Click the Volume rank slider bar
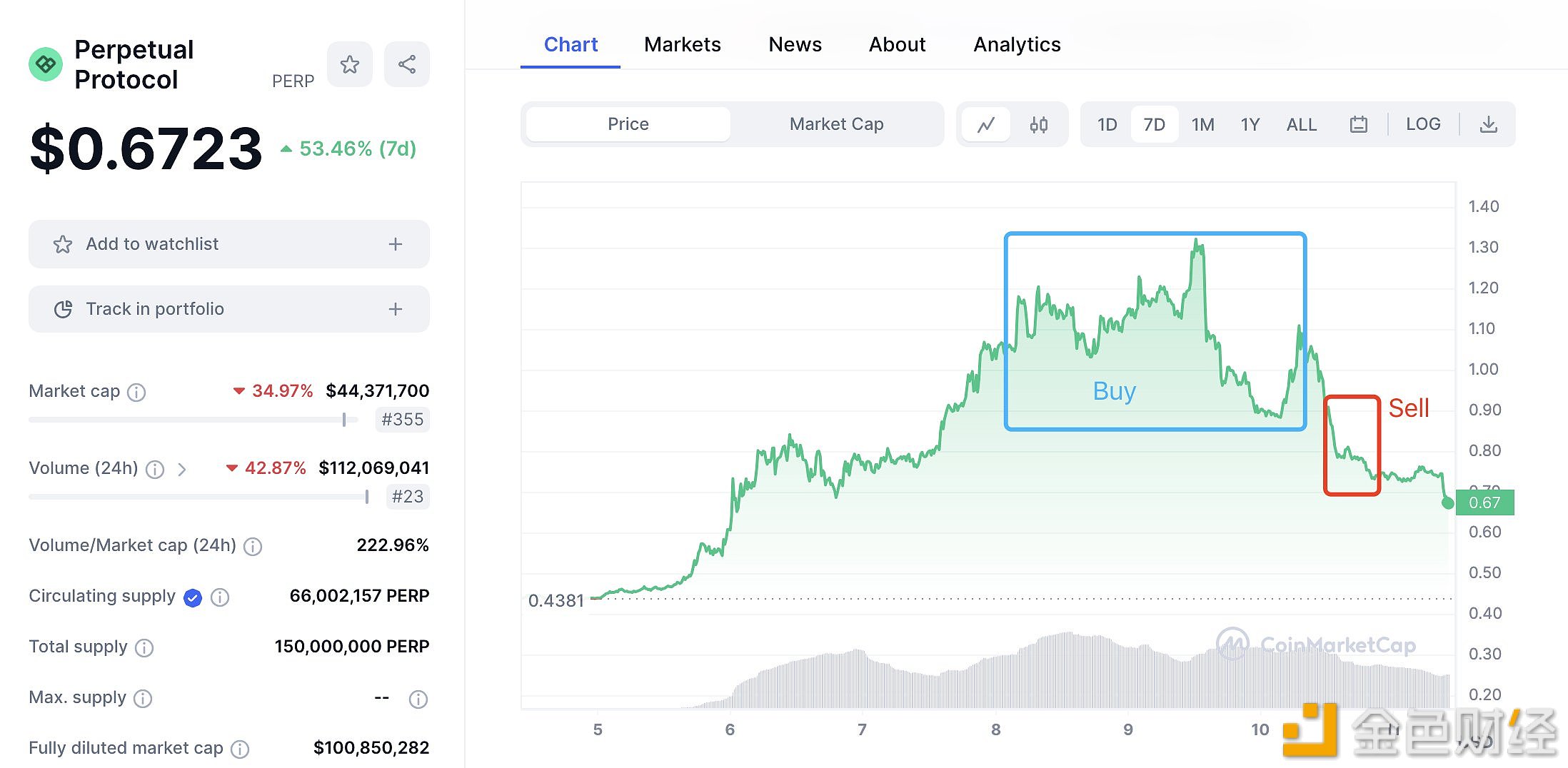The height and width of the screenshot is (768, 1568). click(x=198, y=497)
